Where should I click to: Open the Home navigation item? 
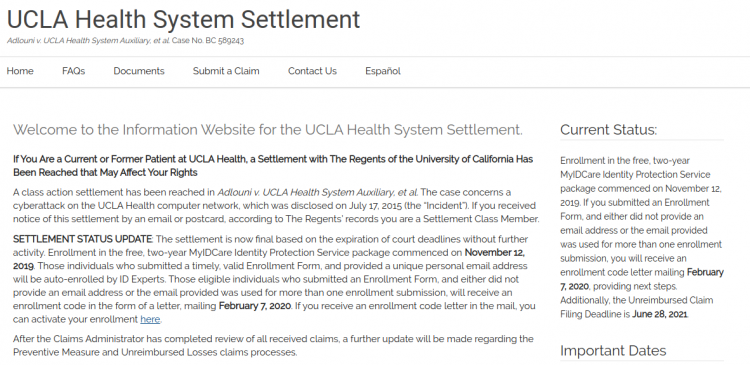[20, 71]
